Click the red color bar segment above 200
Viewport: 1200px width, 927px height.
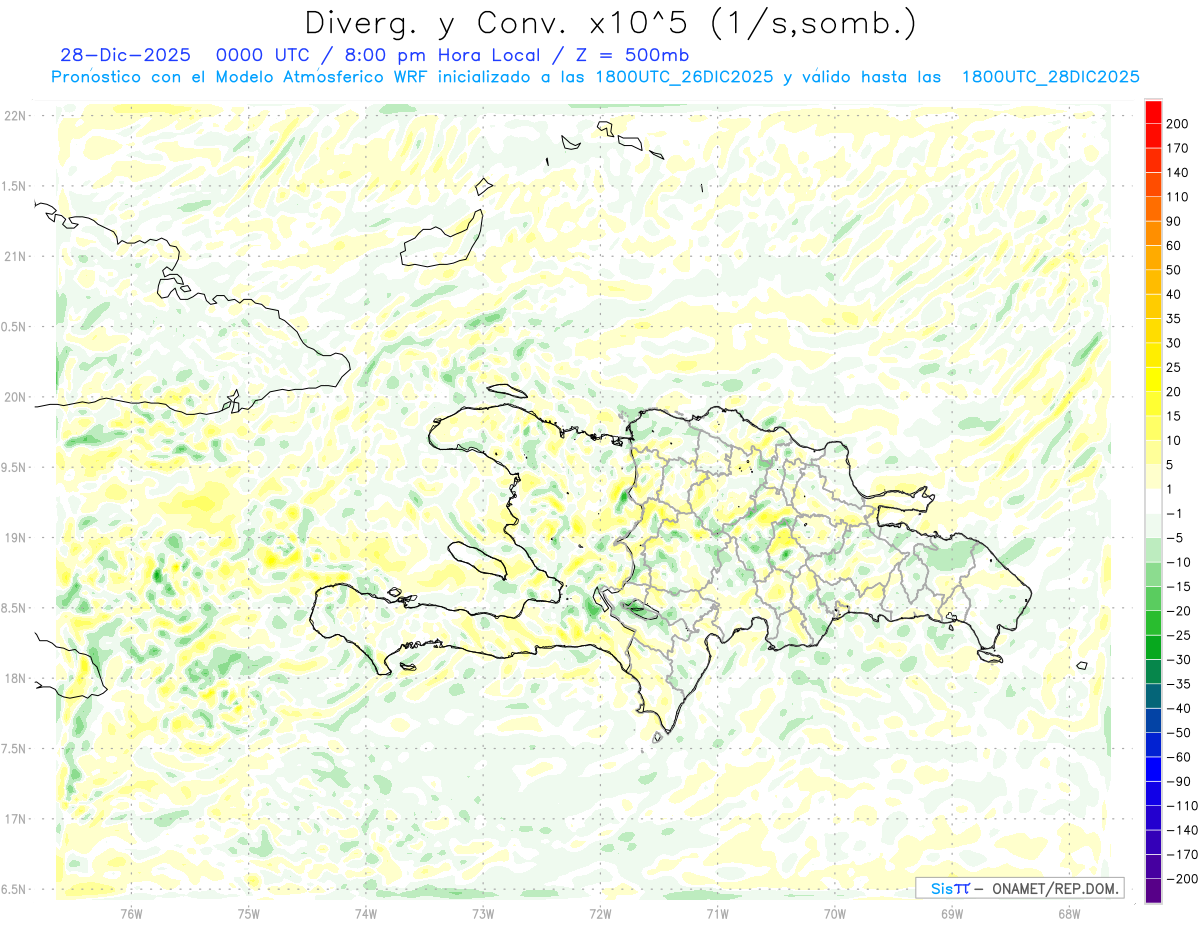click(1154, 110)
